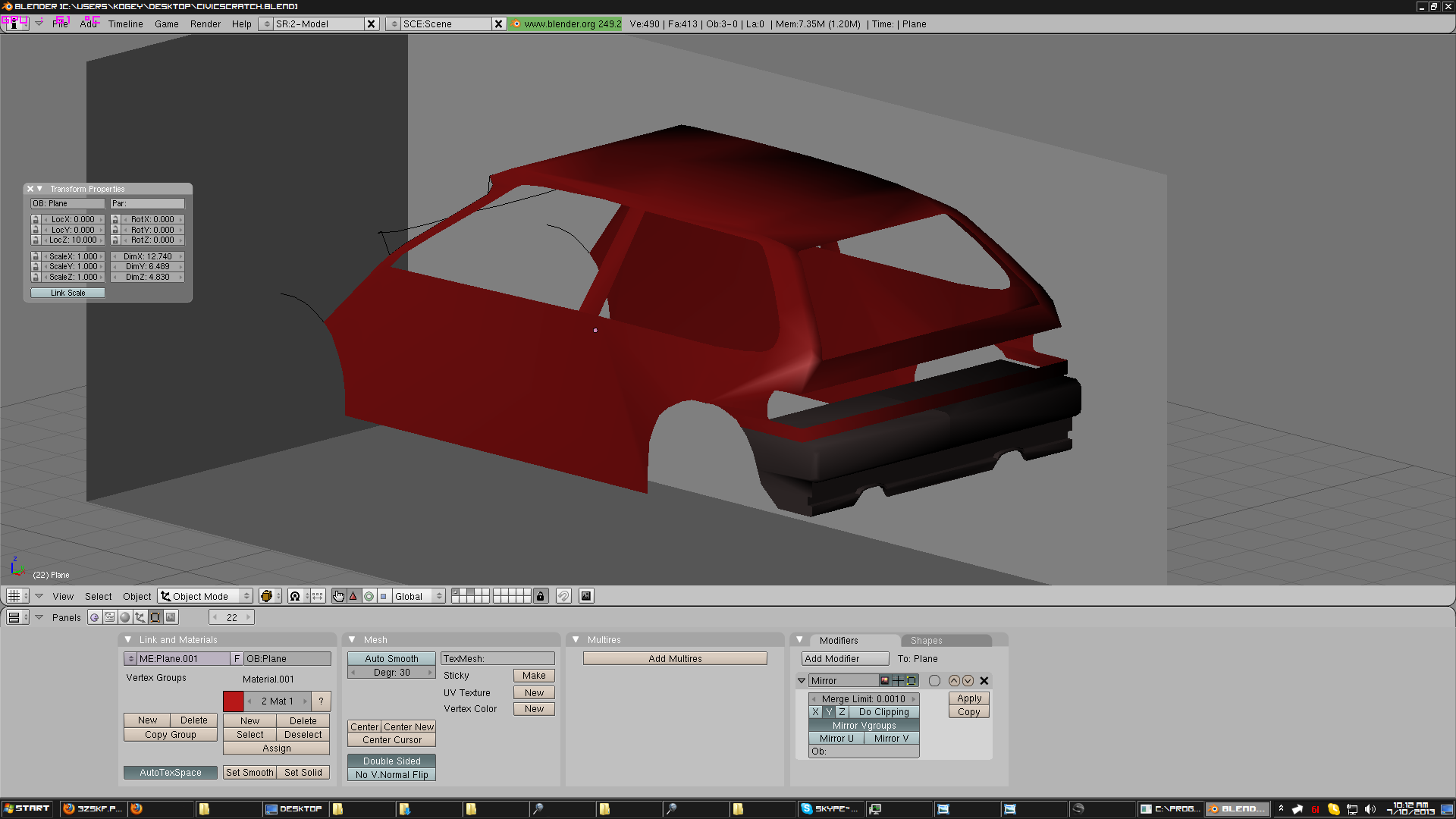Viewport: 1456px width, 819px height.
Task: Enable Mirror modifier during rendering icon
Action: (x=885, y=681)
